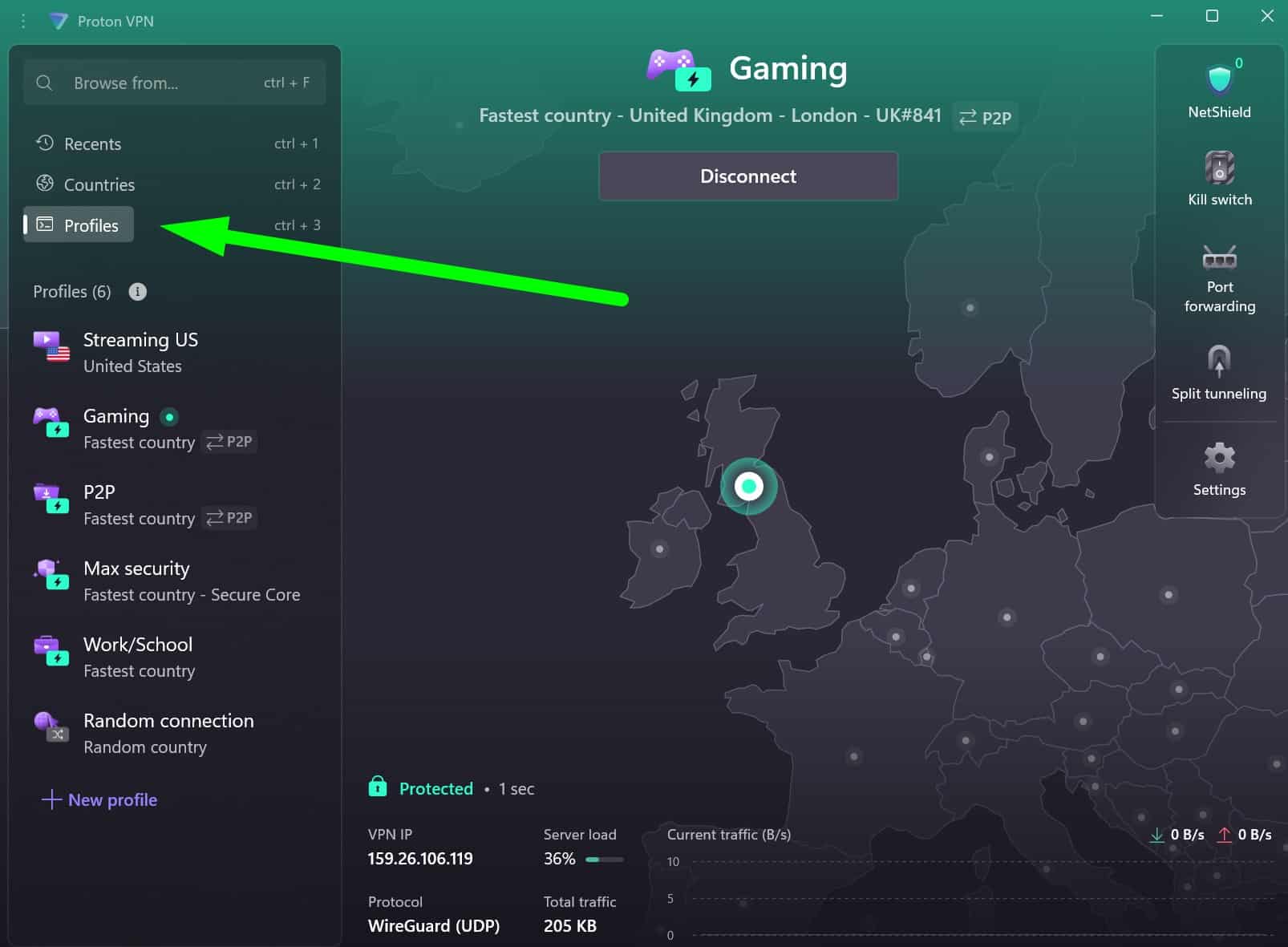Click the Ireland server dot on map

[x=659, y=549]
